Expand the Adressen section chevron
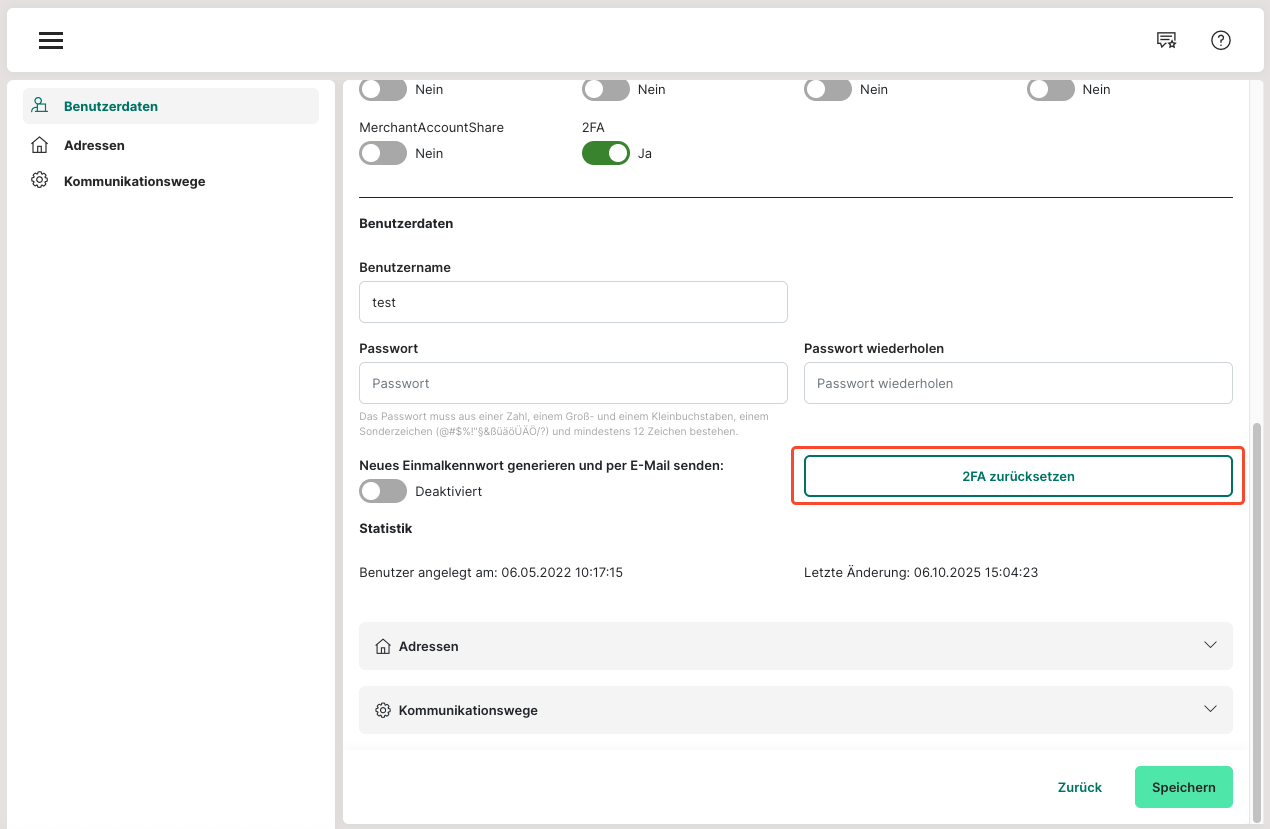This screenshot has width=1270, height=829. coord(1210,645)
